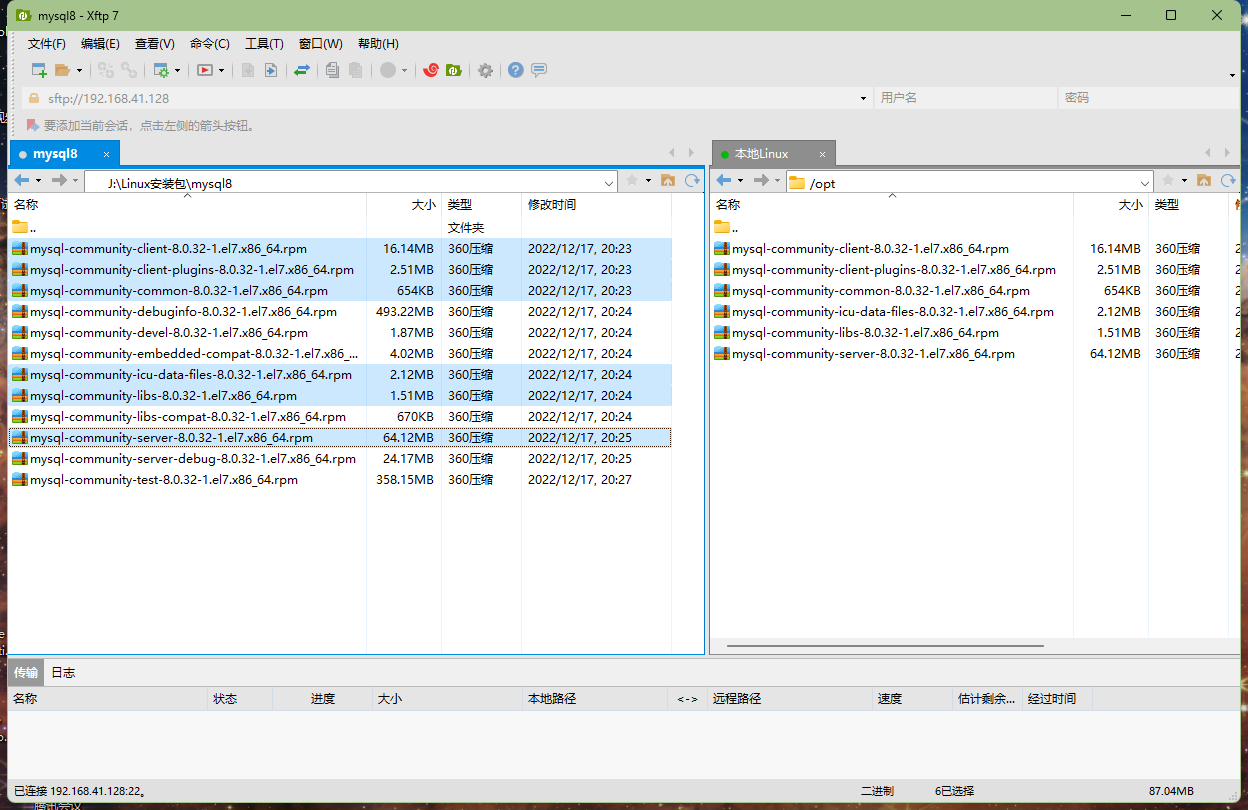Expand the /opt path dropdown
The width and height of the screenshot is (1248, 810).
(1146, 183)
